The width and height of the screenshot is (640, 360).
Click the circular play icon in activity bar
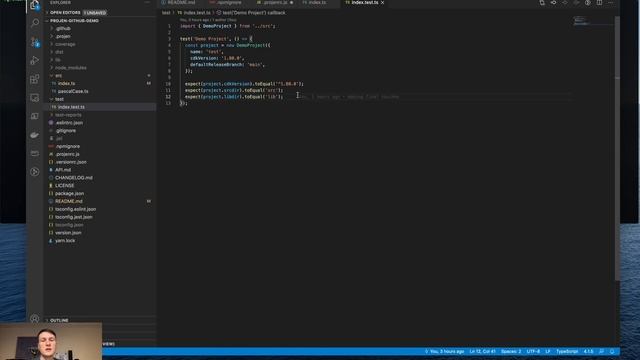[x=35, y=172]
